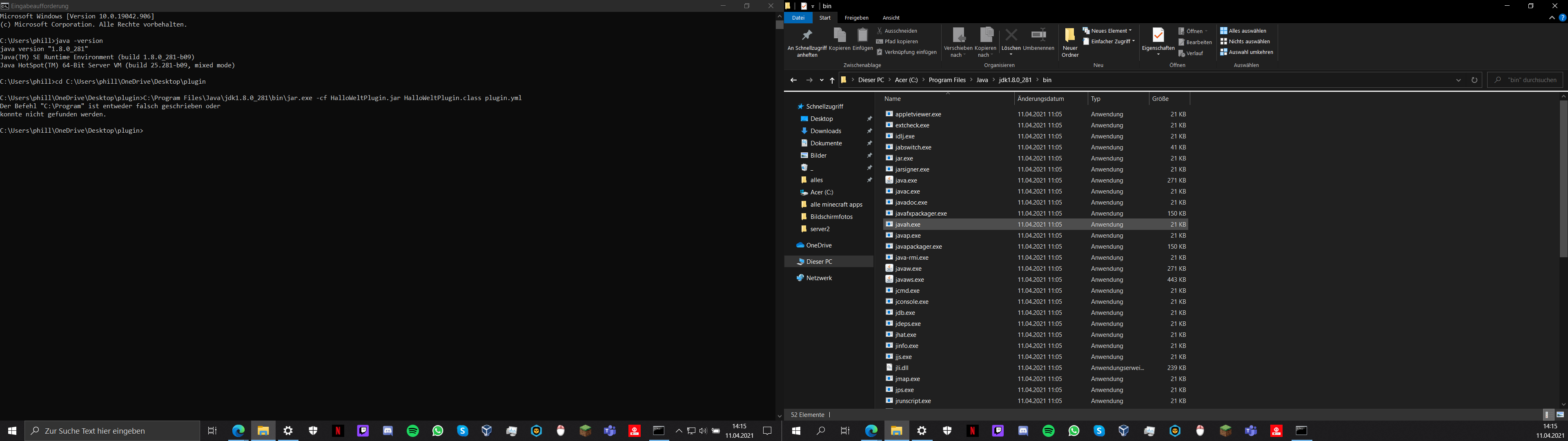Screen dimensions: 1568x441
Task: Switch to the Ansicht ribbon tab
Action: tap(891, 18)
